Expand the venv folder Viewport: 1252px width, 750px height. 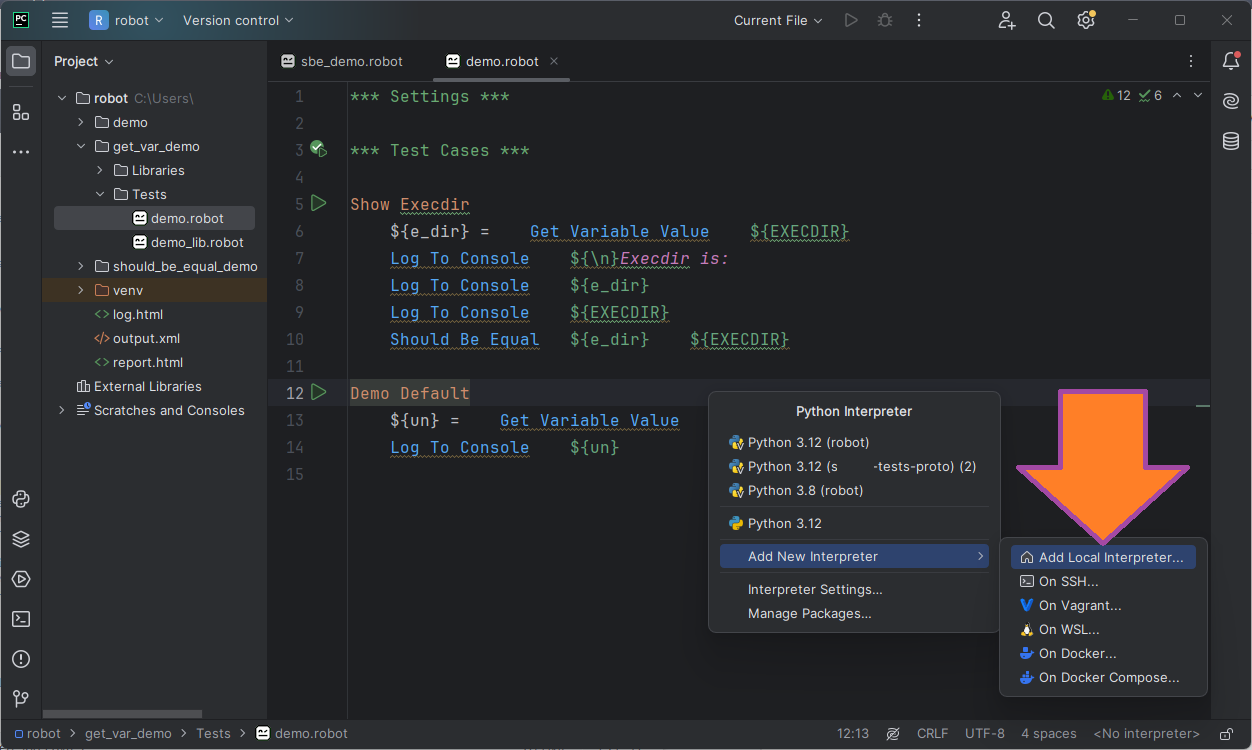(x=81, y=290)
